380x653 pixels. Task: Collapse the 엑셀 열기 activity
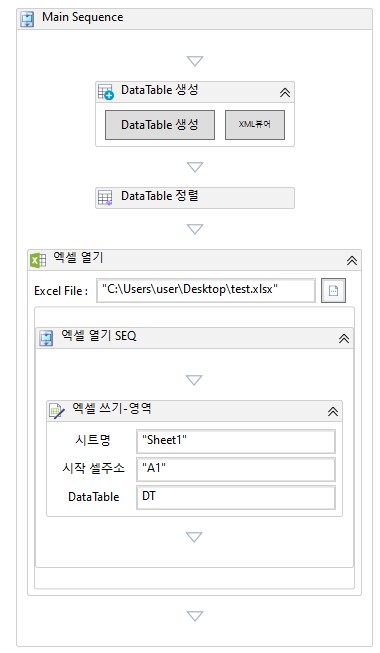pos(352,261)
